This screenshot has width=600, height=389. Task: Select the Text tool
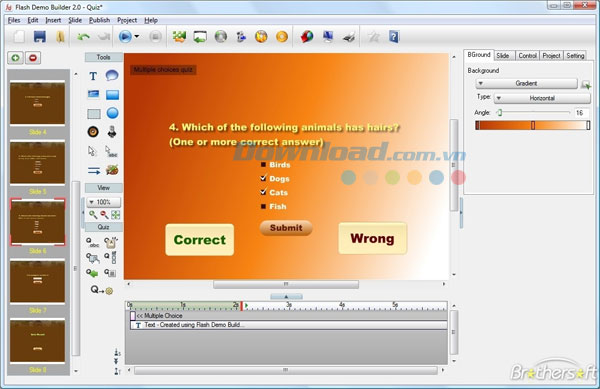tap(93, 76)
